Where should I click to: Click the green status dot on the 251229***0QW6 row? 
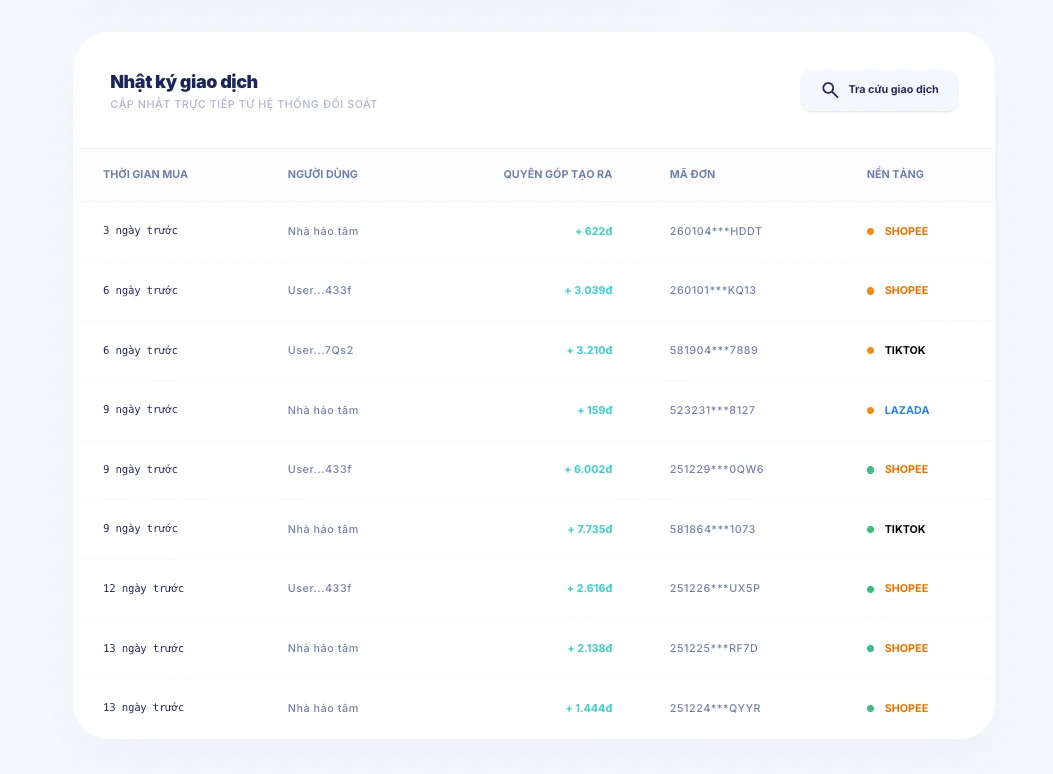tap(870, 469)
